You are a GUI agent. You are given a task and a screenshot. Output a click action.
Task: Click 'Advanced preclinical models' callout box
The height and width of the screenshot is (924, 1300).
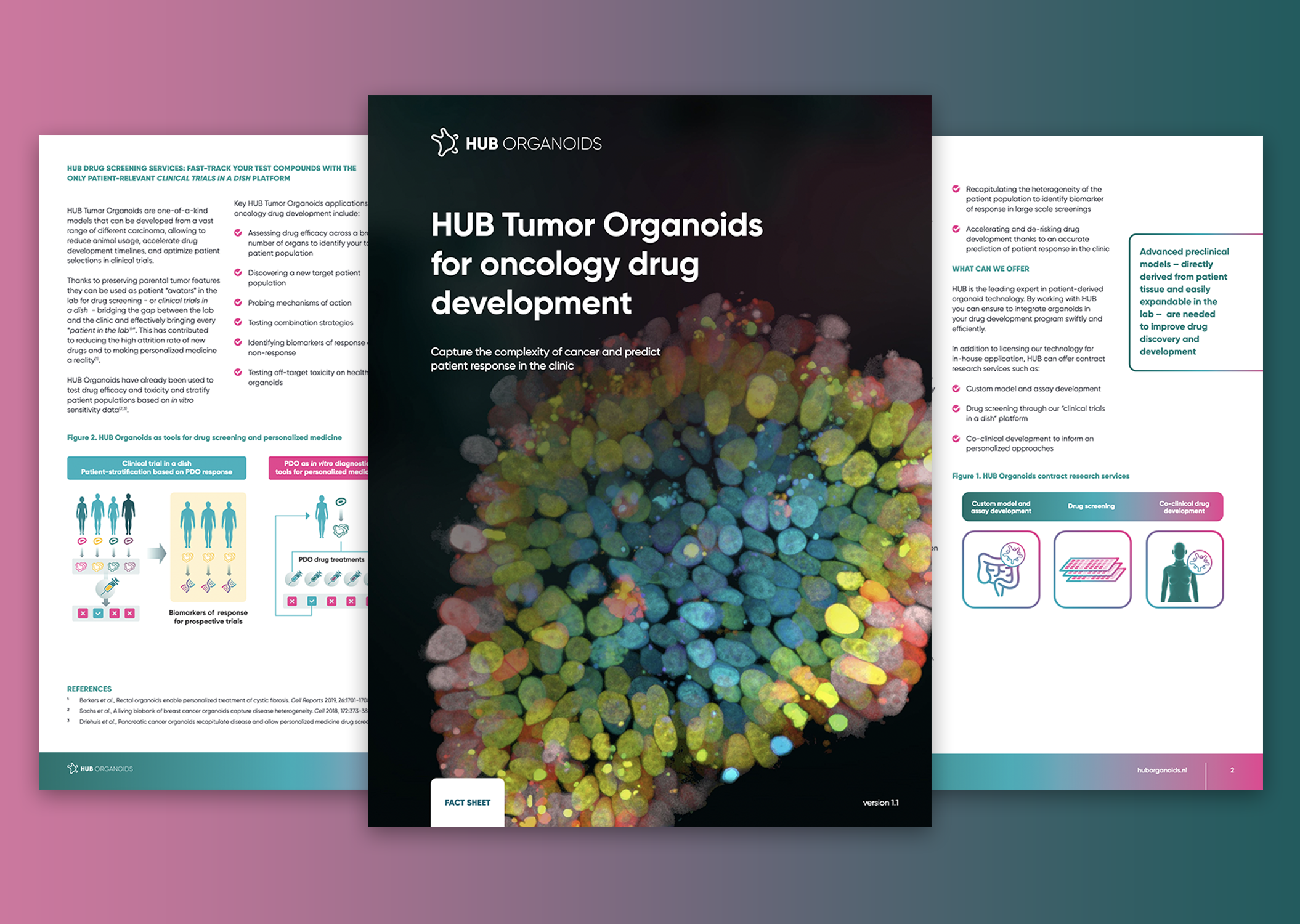pos(1195,302)
